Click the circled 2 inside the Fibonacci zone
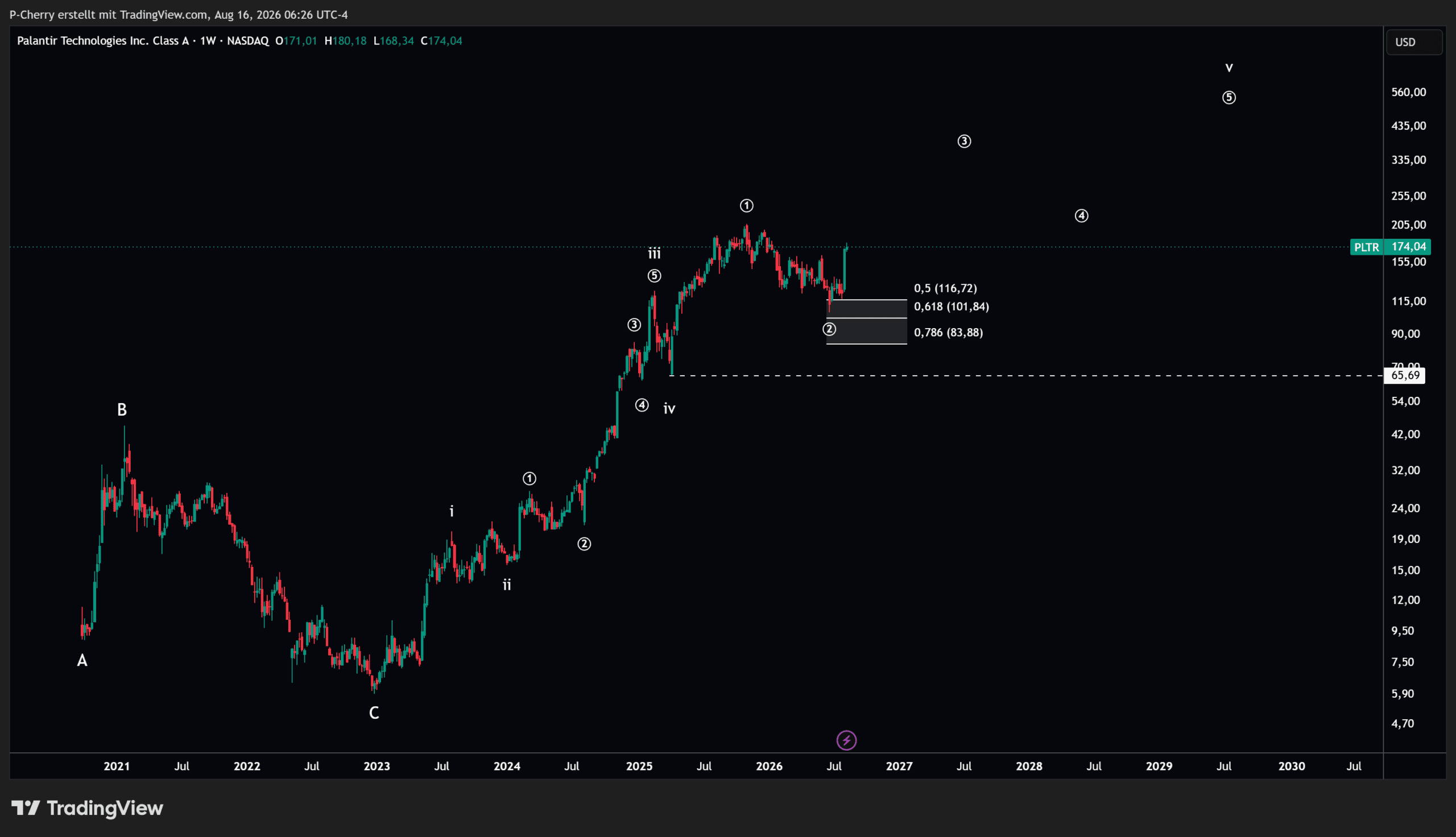 click(829, 329)
